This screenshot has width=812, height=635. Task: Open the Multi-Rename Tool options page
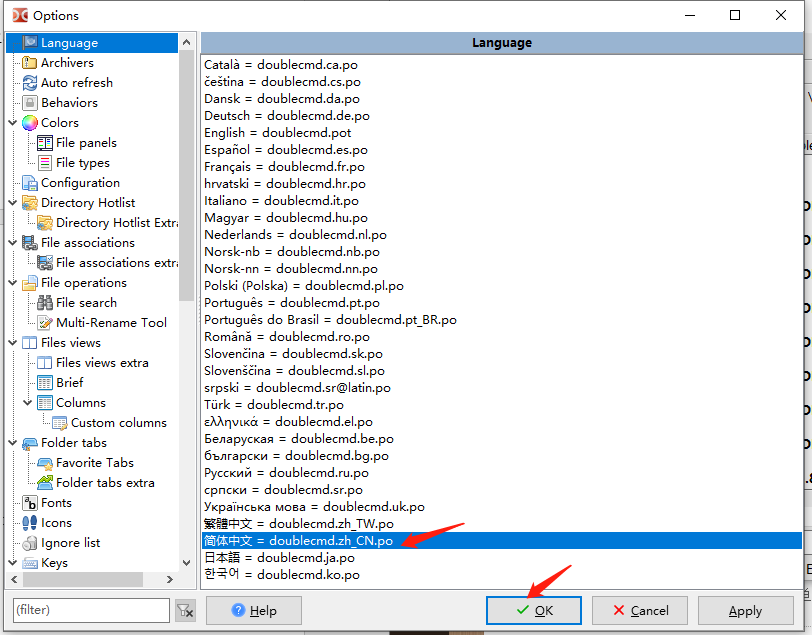pyautogui.click(x=111, y=323)
